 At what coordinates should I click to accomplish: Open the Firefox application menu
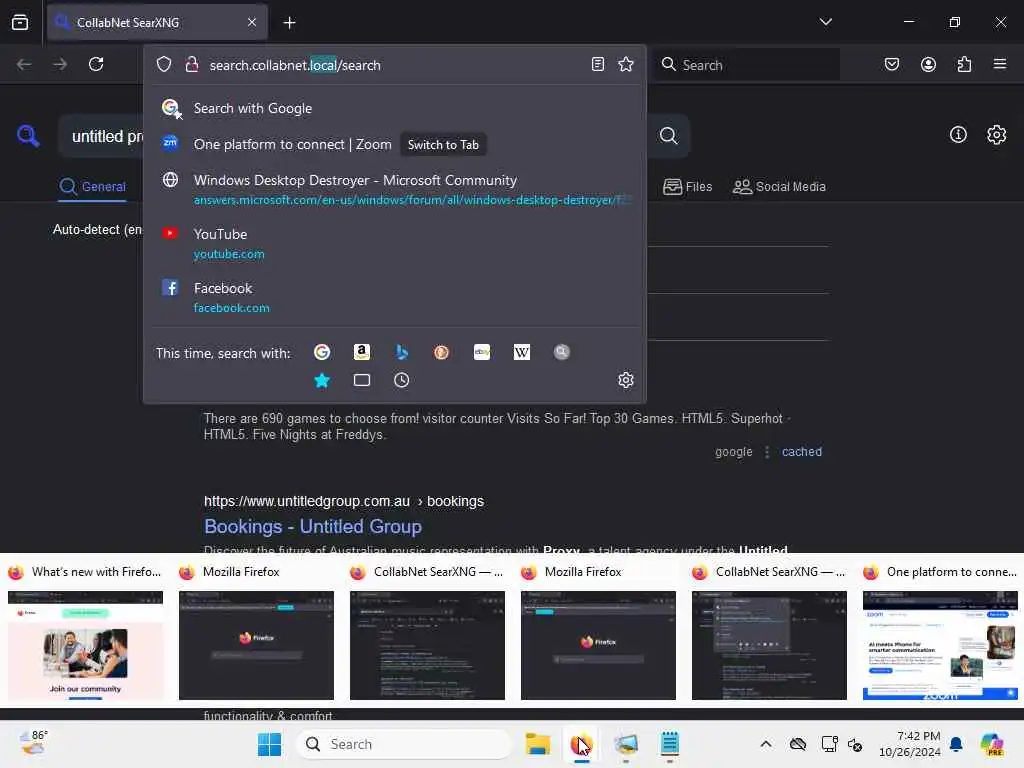pos(999,64)
